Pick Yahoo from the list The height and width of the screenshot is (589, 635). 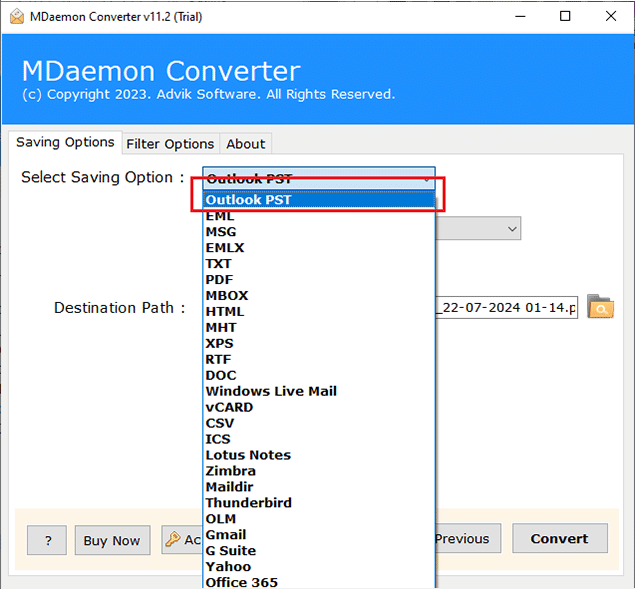[319, 566]
